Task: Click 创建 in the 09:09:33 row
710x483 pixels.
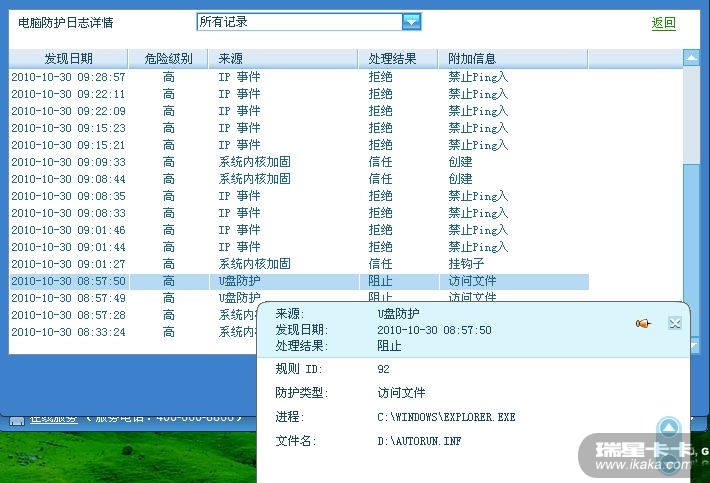Action: (460, 162)
